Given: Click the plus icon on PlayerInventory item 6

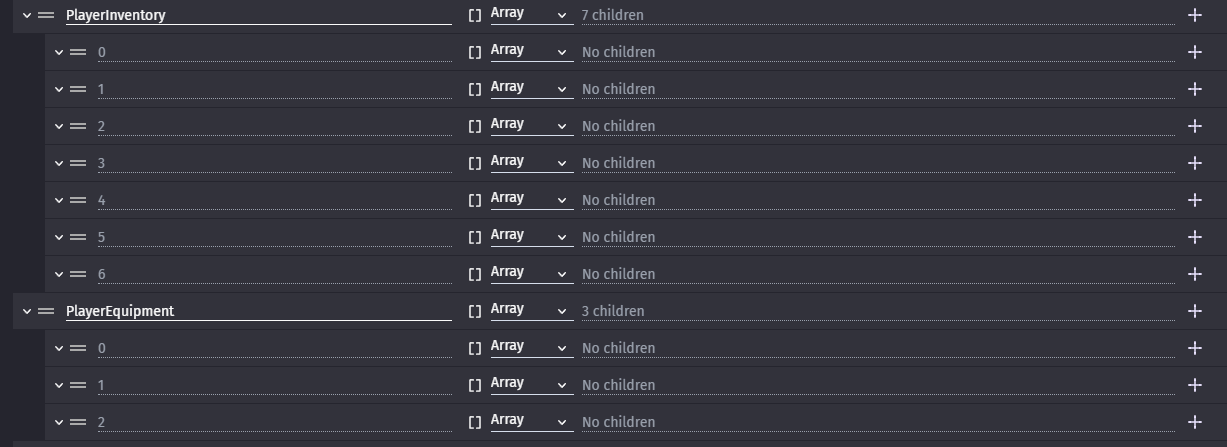Looking at the screenshot, I should coord(1194,274).
